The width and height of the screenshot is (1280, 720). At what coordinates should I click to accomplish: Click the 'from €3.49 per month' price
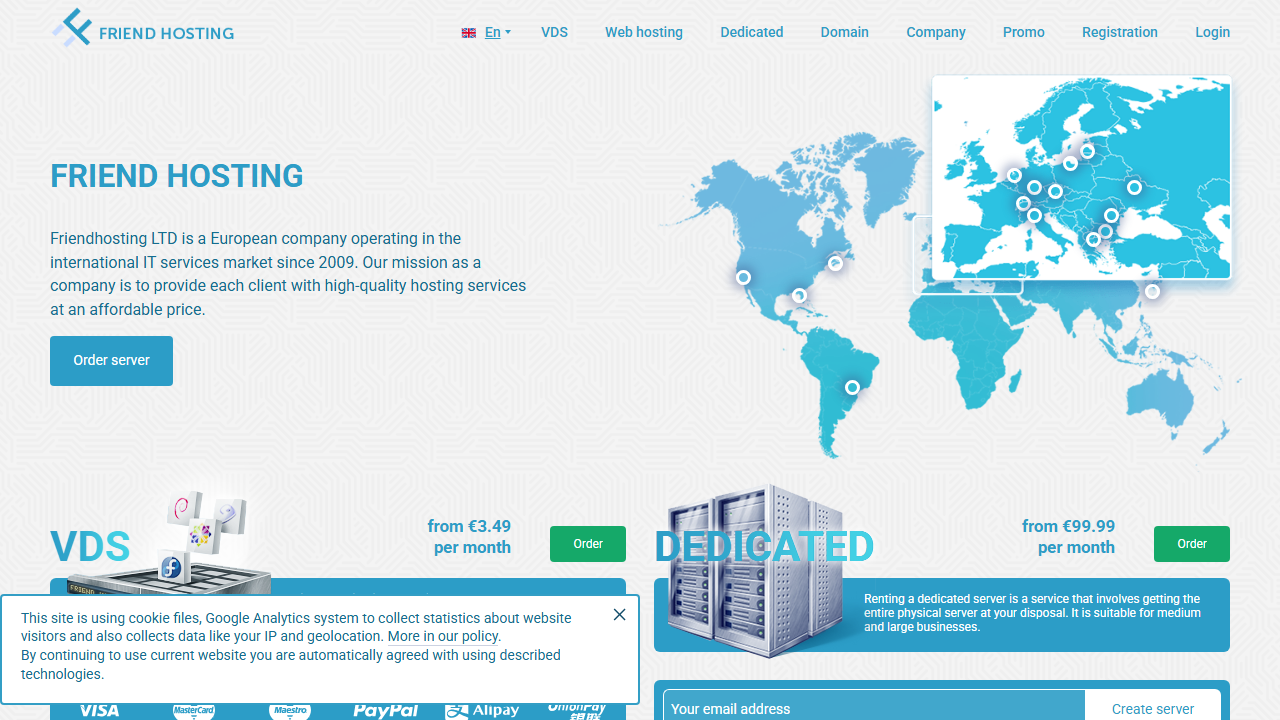[x=469, y=537]
